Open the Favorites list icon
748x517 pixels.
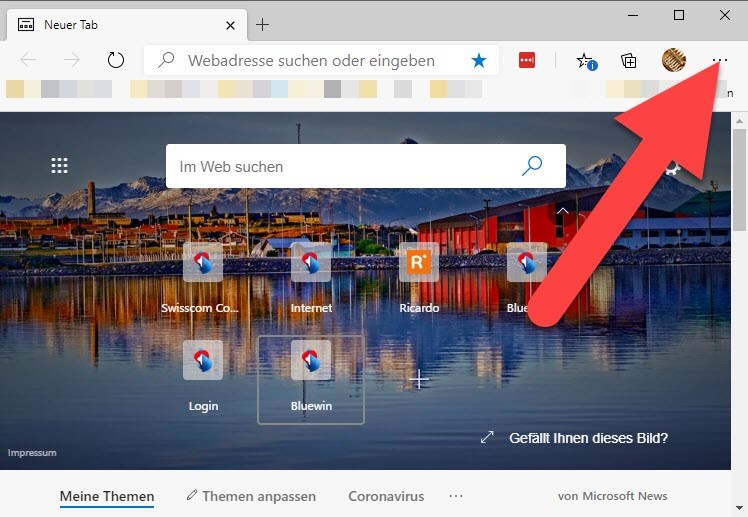(x=586, y=60)
